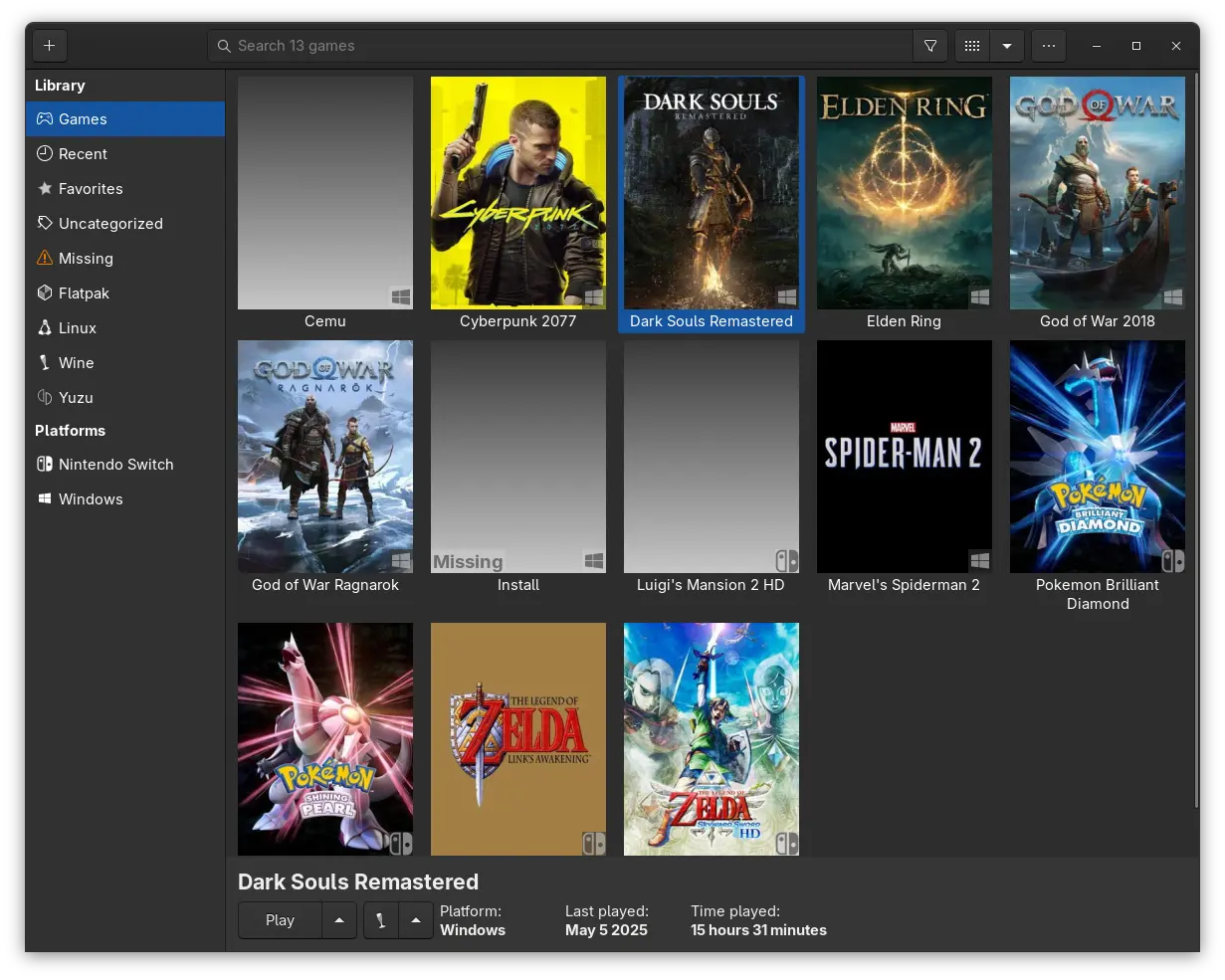Click Windows badge on God of War 2018
The width and height of the screenshot is (1225, 980).
click(1173, 296)
